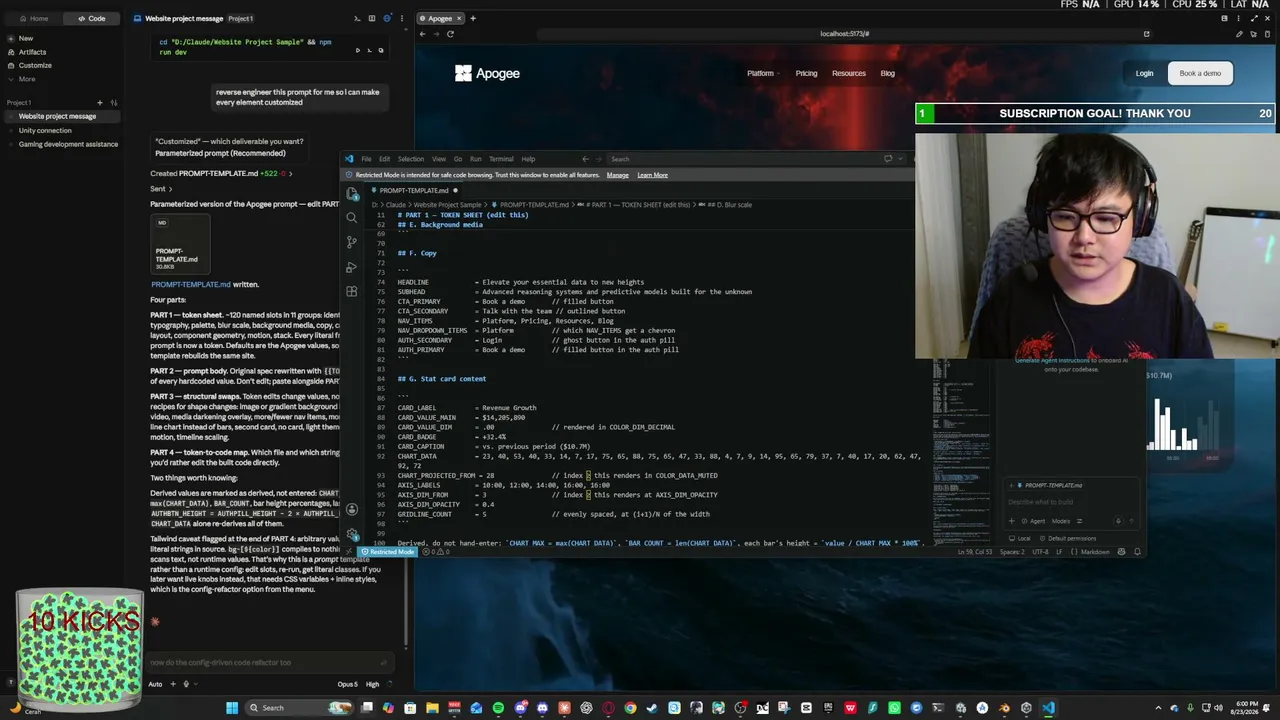Go back in VS Code navigation history
Viewport: 1280px width, 720px height.
(x=586, y=159)
